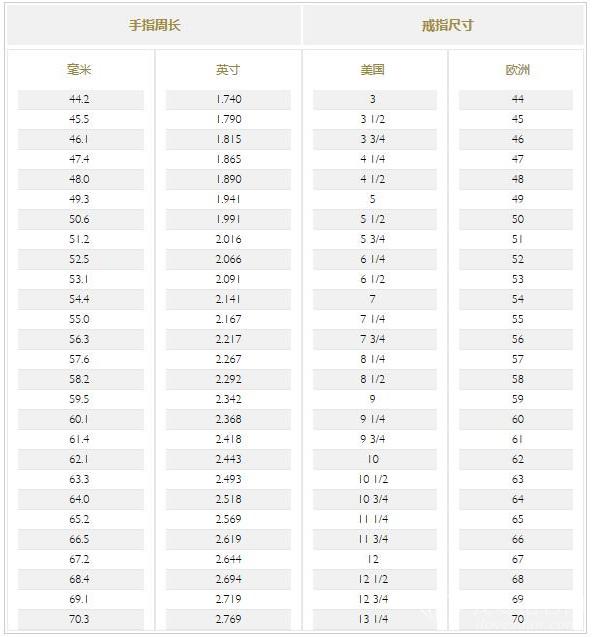Viewport: 592px width, 637px height.
Task: Select the 毫米 column heading
Action: coord(79,69)
